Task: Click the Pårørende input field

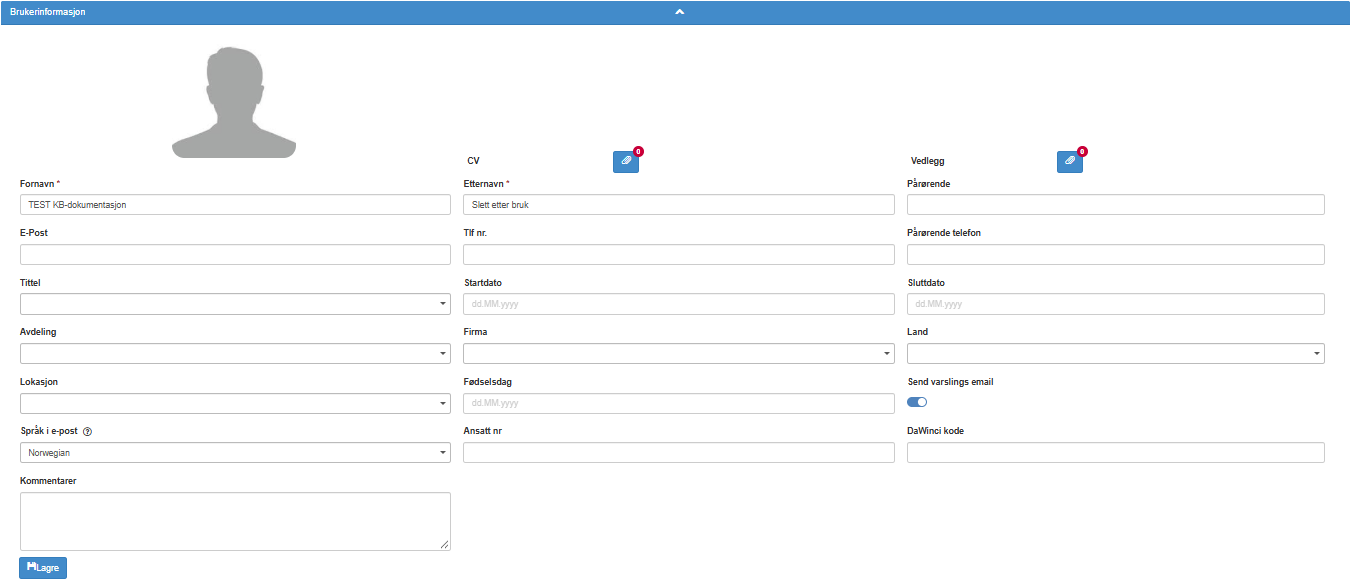Action: [1116, 204]
